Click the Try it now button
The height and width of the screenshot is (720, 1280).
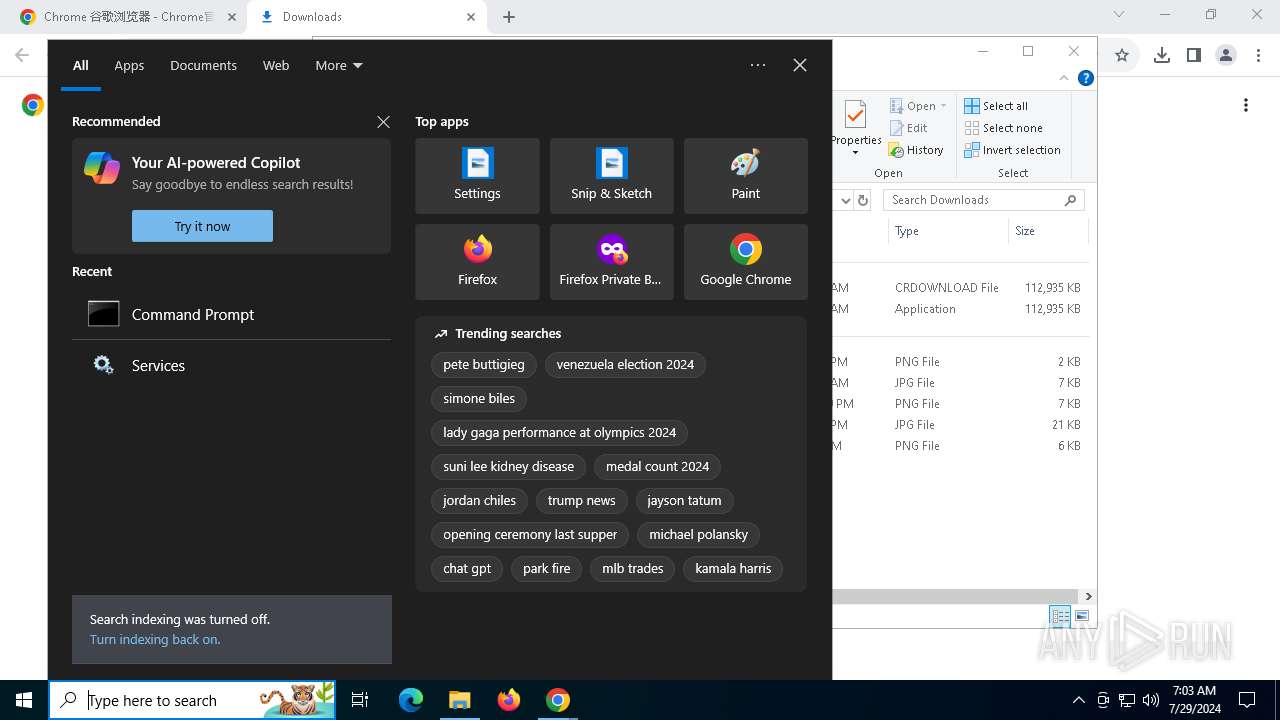pos(202,226)
